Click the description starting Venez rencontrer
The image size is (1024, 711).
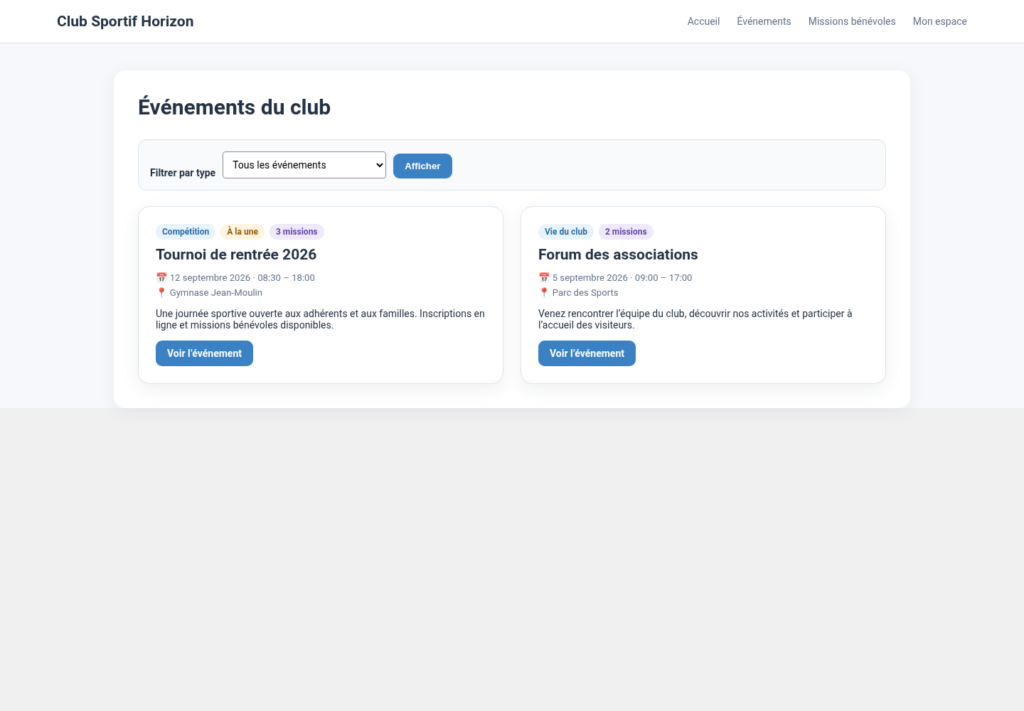695,319
